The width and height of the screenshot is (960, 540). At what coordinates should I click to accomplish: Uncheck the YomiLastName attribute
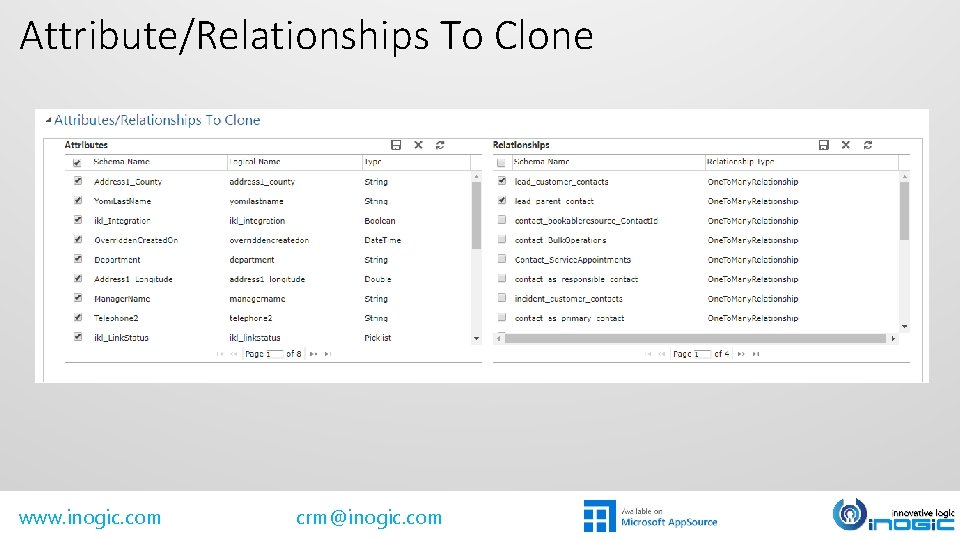coord(78,200)
